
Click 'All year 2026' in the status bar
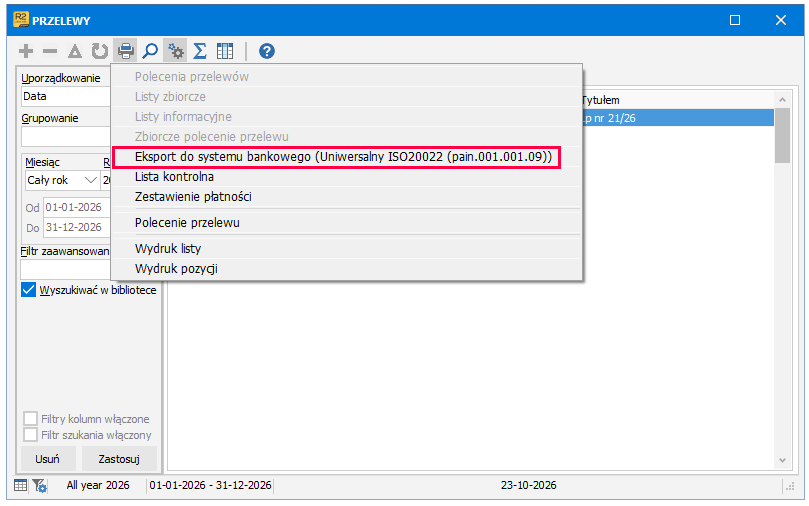click(98, 485)
